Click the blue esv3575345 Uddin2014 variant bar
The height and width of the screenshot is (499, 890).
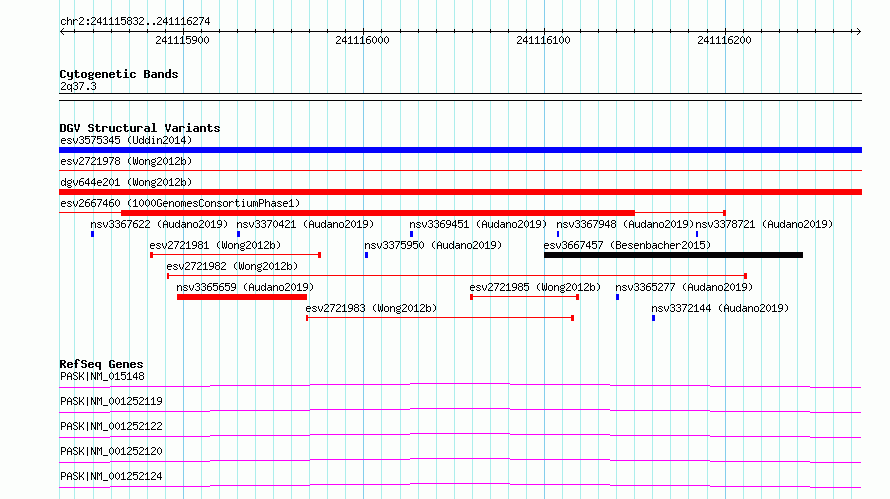(x=460, y=150)
